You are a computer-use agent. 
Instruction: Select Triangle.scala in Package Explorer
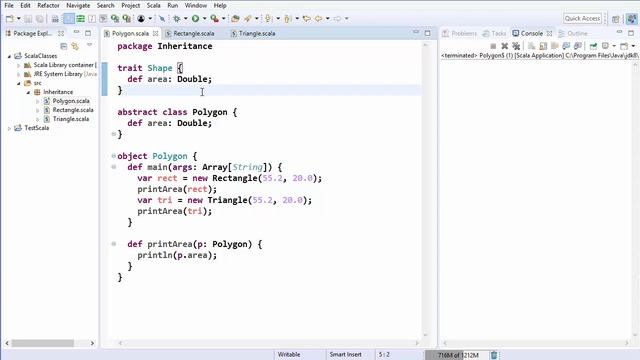[71, 119]
